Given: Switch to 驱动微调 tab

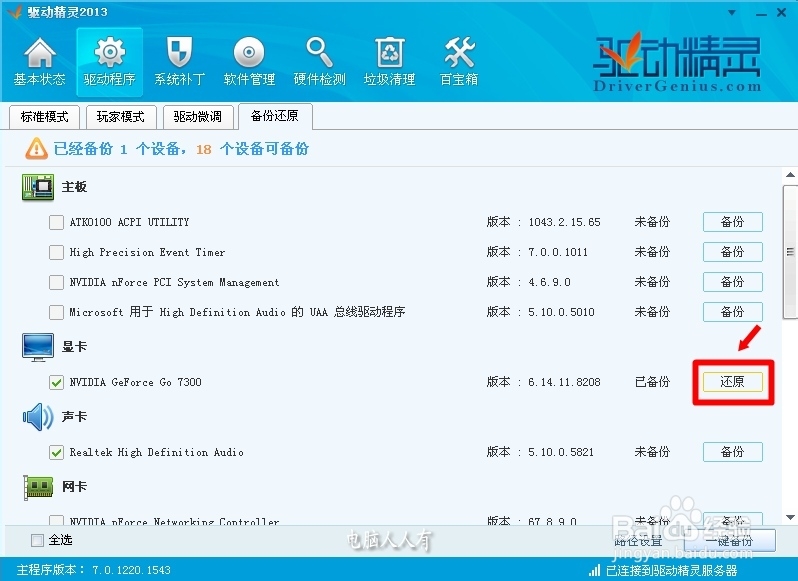Looking at the screenshot, I should [197, 117].
